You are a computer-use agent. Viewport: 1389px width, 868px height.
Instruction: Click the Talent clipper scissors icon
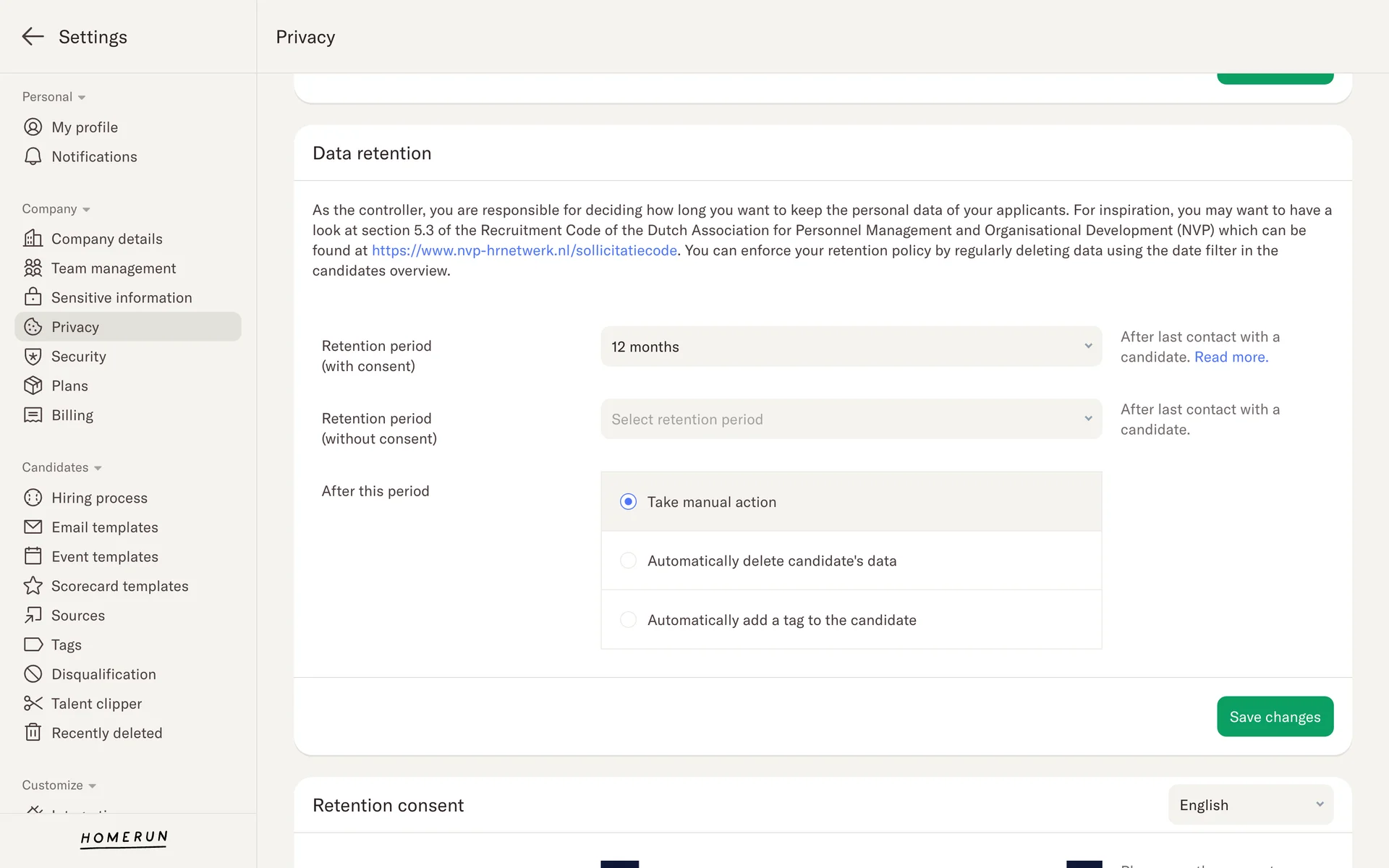[33, 703]
